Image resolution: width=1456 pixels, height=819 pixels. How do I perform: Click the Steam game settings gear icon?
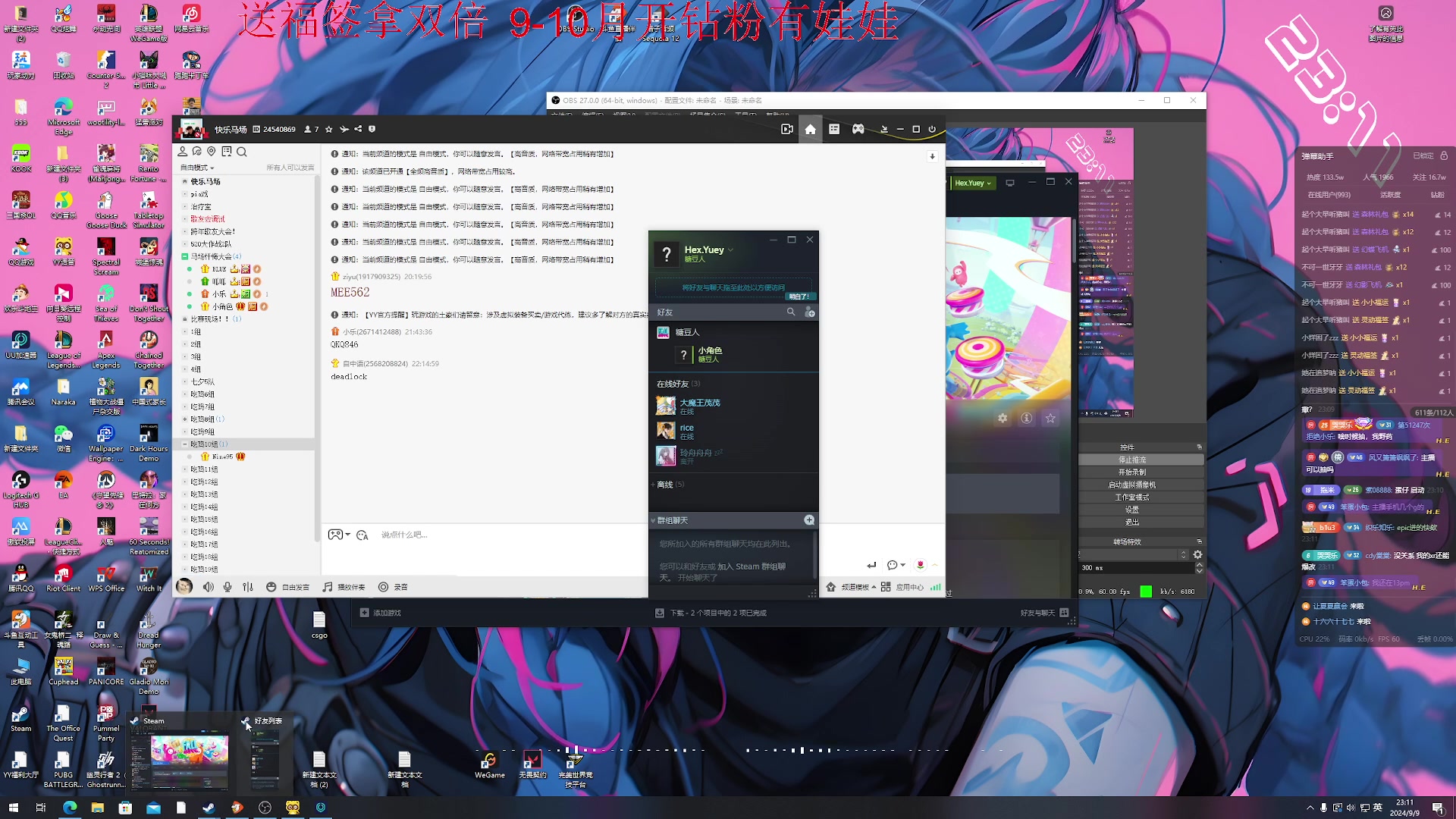coord(1003,418)
